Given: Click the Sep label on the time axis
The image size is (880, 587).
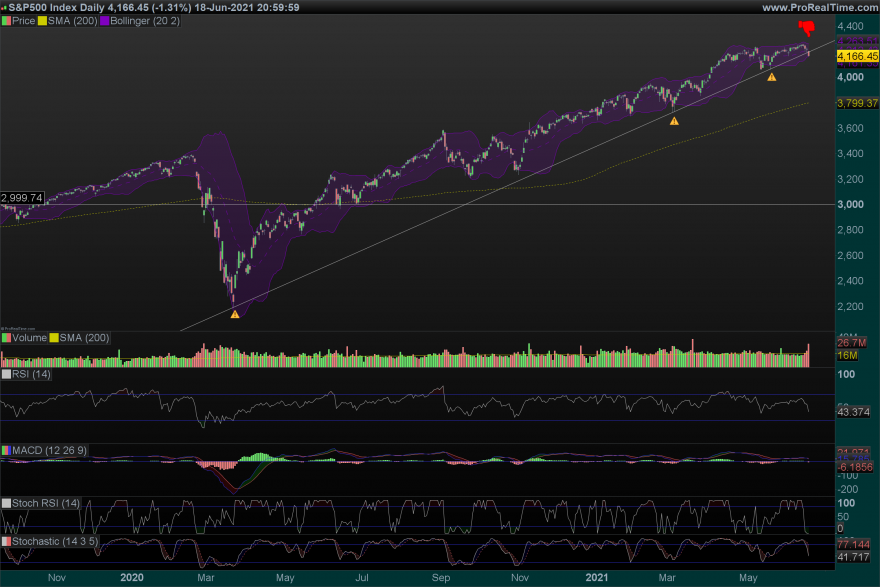Looking at the screenshot, I should point(441,577).
